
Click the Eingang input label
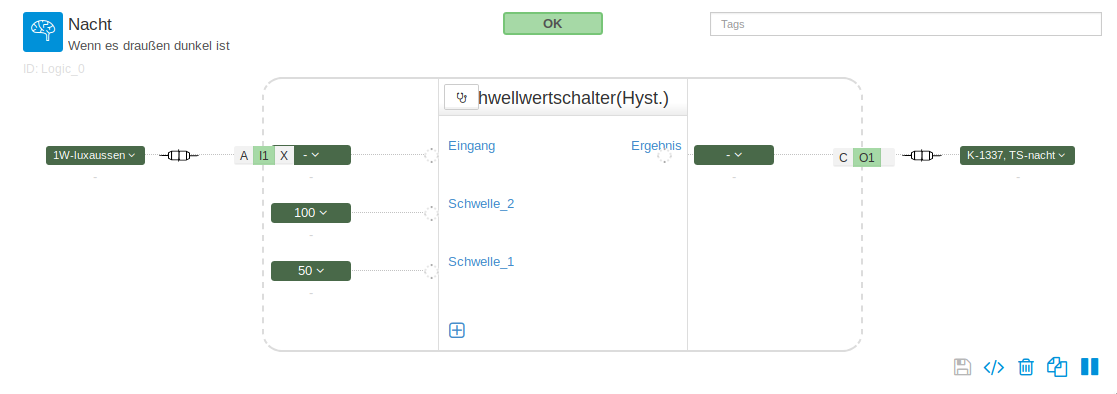[472, 146]
